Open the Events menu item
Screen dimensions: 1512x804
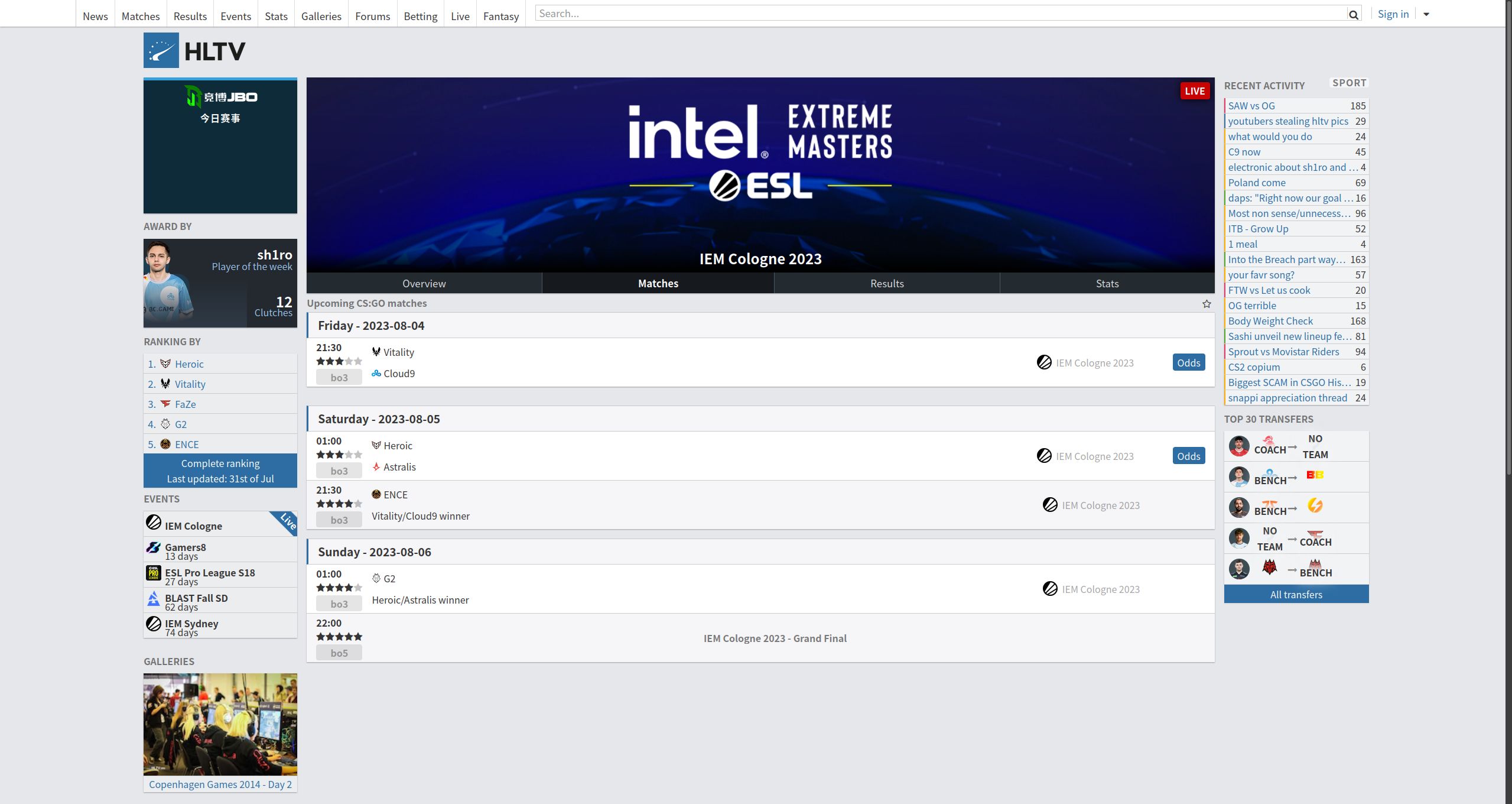pyautogui.click(x=236, y=16)
